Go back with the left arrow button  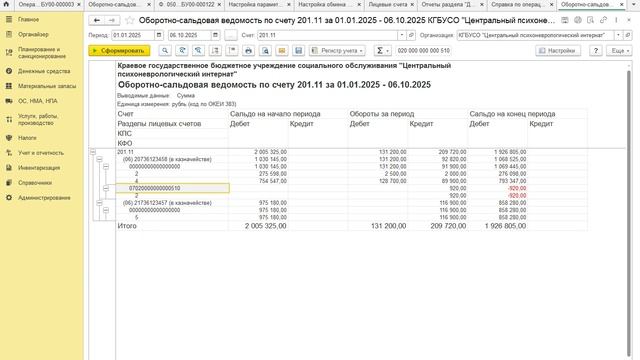[97, 20]
